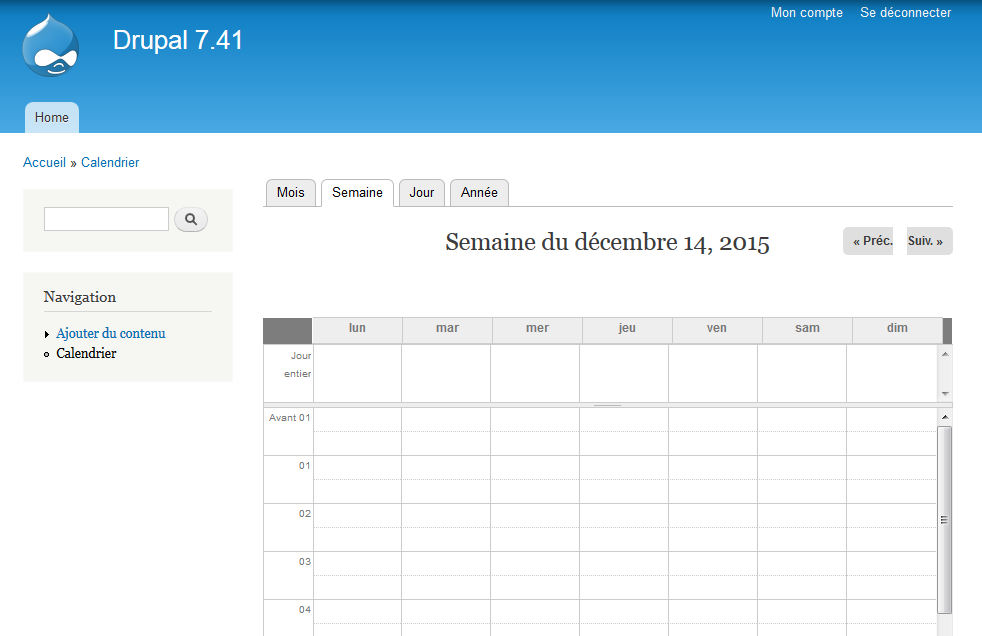Click the 02 hour row label
Screen dimensions: 982x636
304,514
